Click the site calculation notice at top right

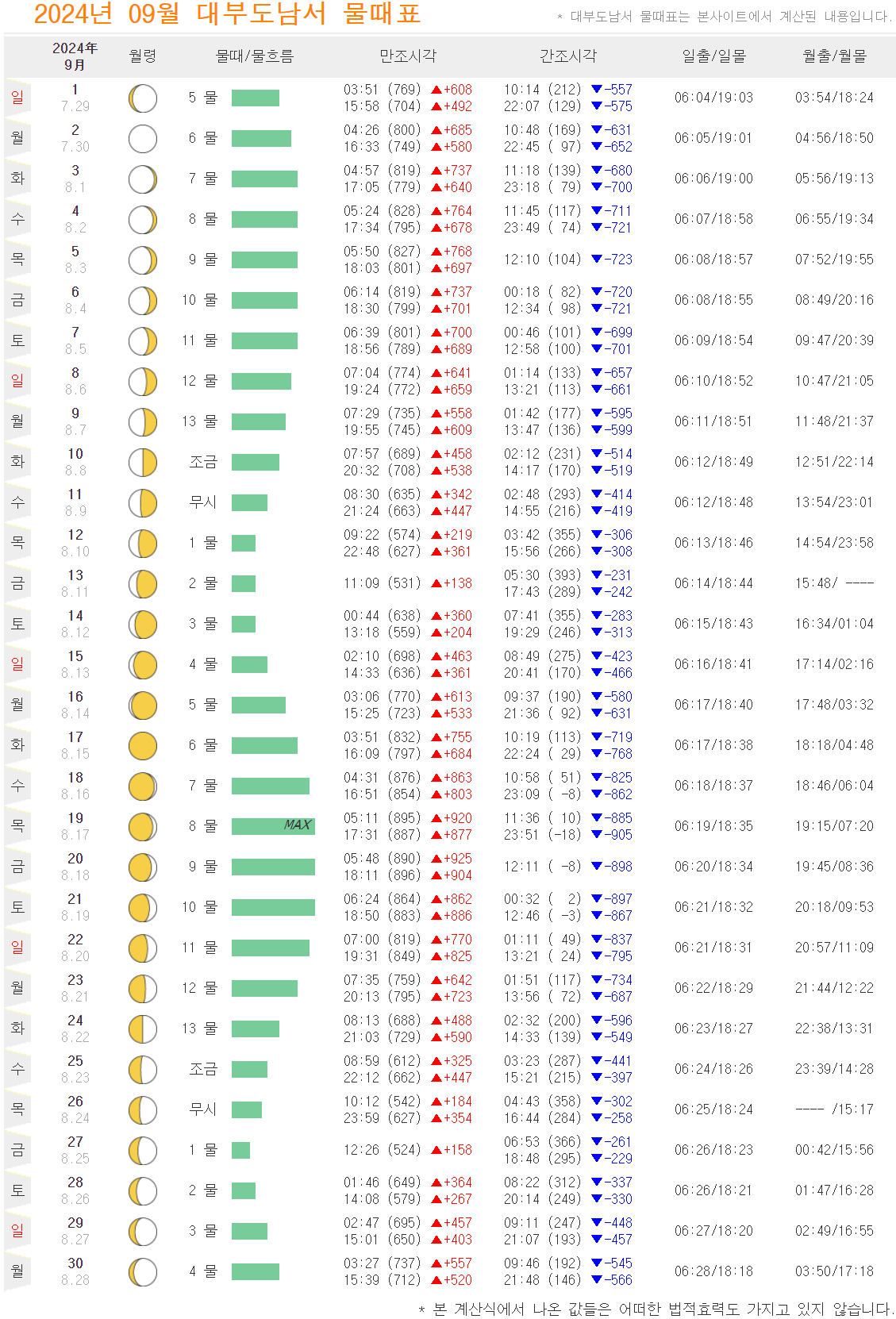point(725,17)
